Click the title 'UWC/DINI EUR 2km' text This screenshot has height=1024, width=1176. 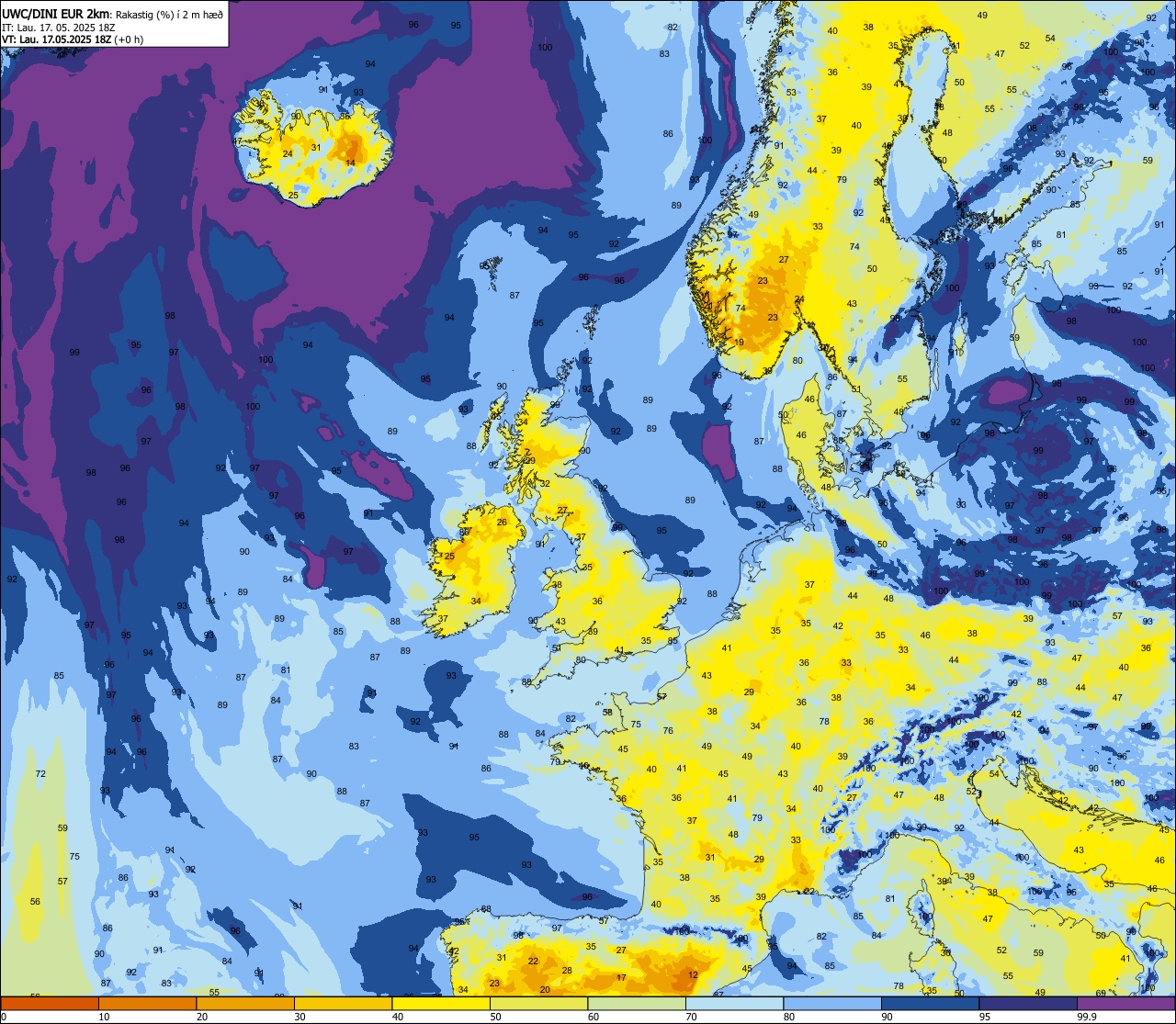coord(55,13)
